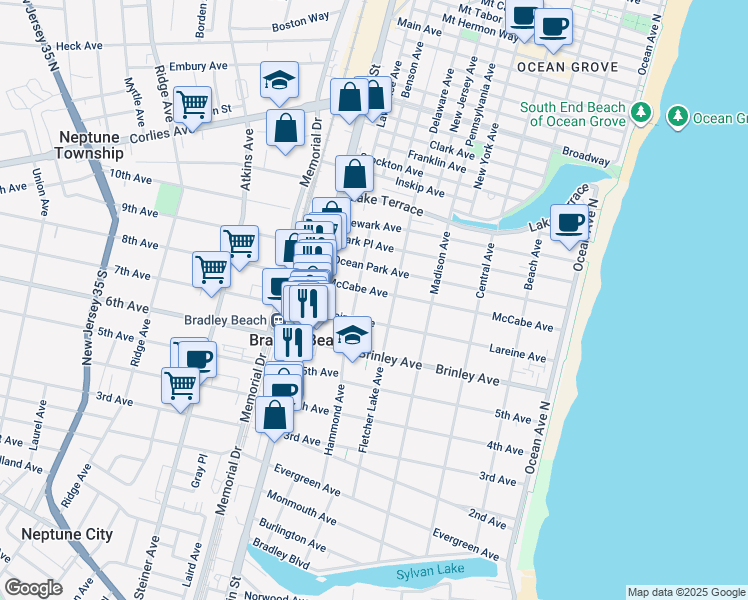Click the 'Embury Ave' street label
Screen dimensions: 748x600
point(198,66)
